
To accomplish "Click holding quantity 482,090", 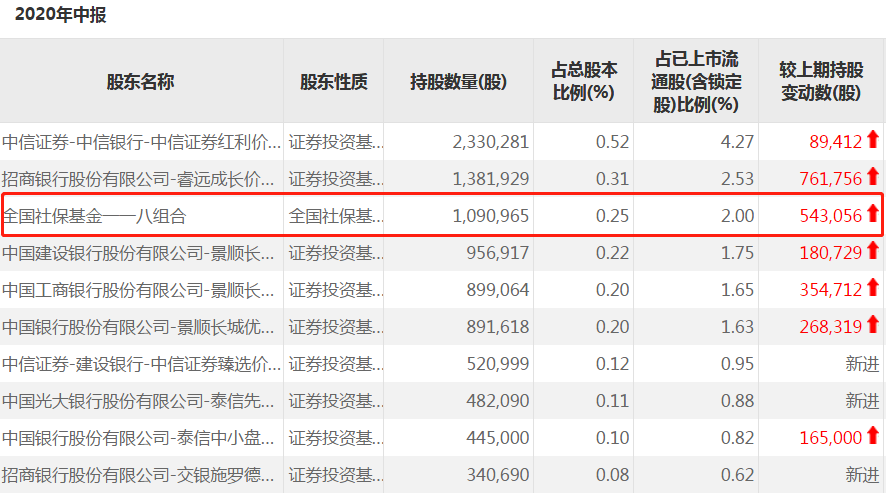I will pos(497,401).
